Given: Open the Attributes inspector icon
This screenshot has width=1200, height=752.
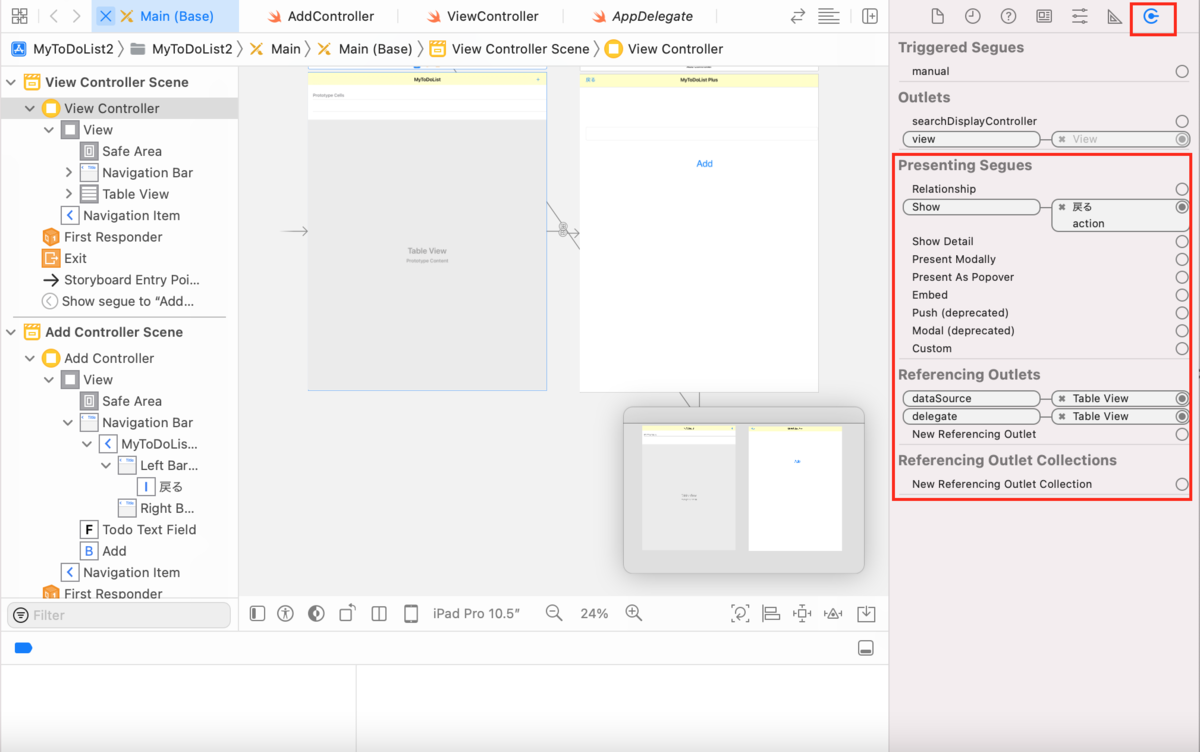Looking at the screenshot, I should (1080, 16).
